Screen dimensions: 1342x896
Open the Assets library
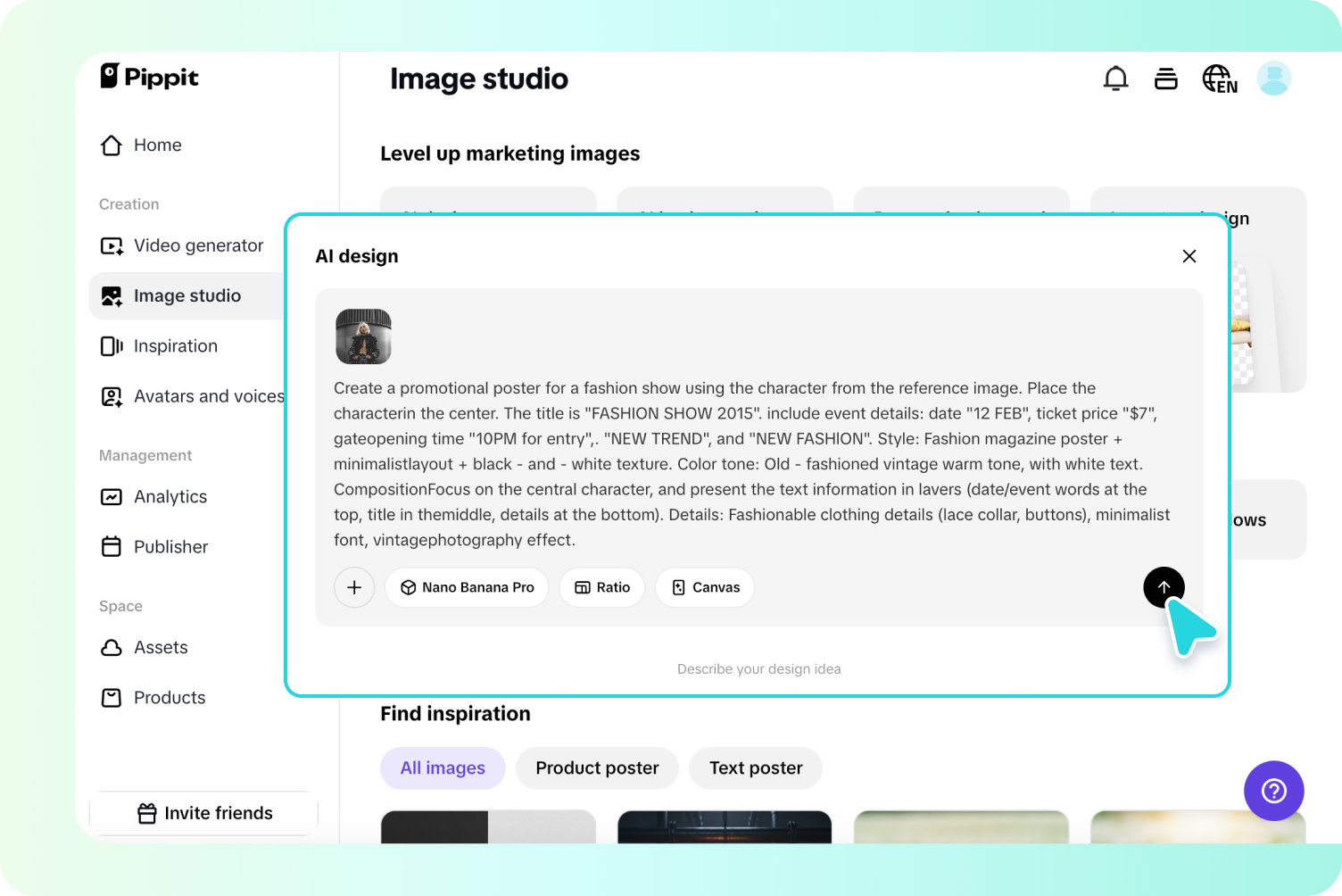pyautogui.click(x=161, y=647)
